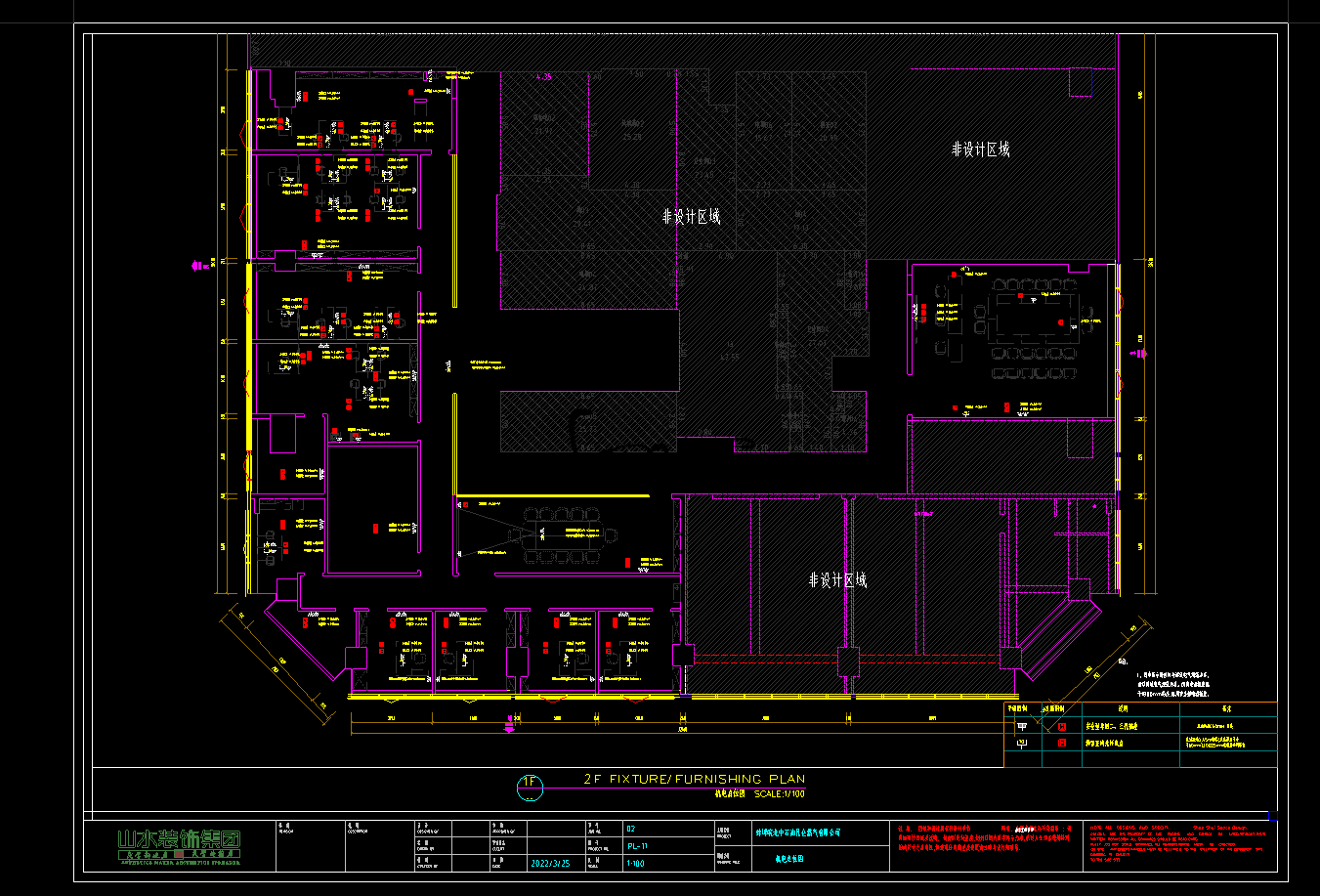Click the green company logo in title block

click(x=179, y=844)
